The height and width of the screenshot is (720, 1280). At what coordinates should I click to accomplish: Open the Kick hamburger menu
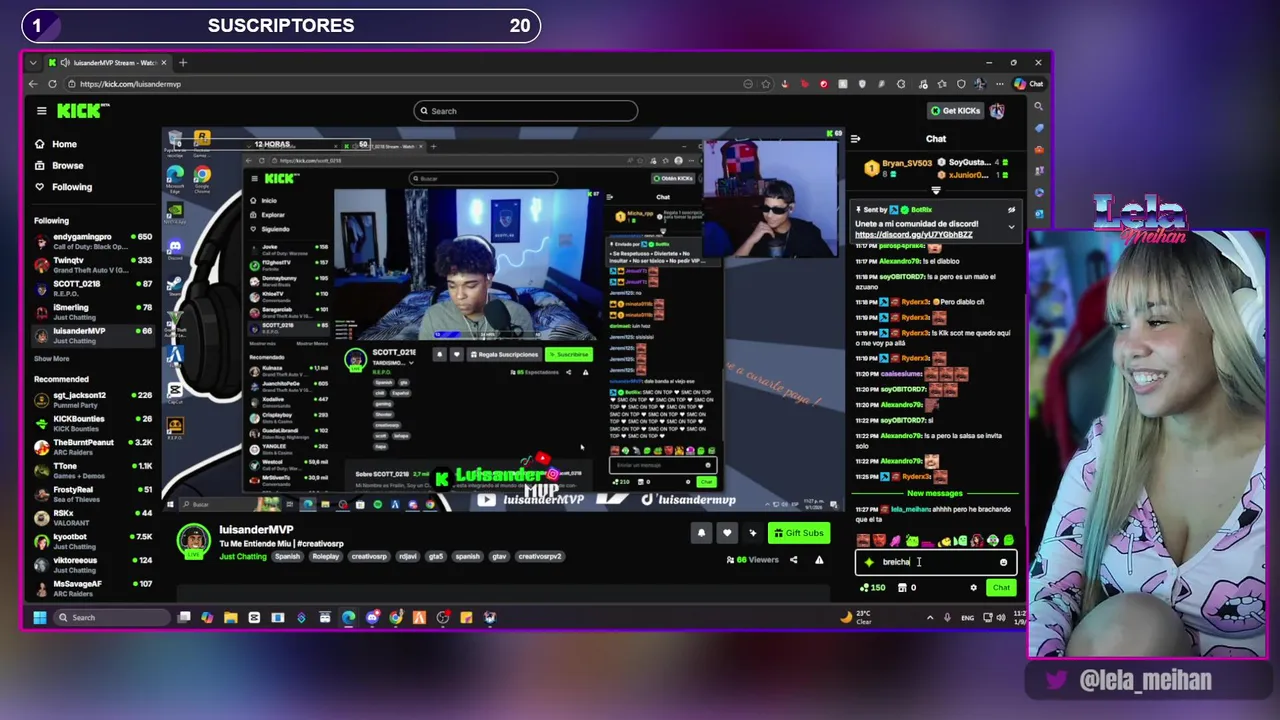point(41,111)
